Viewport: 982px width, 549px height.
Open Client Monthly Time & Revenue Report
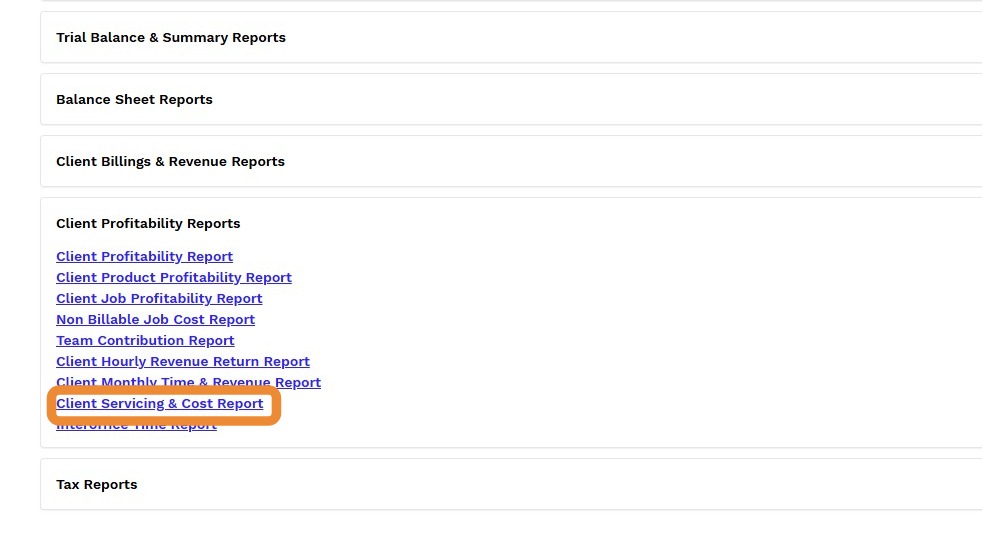(188, 382)
